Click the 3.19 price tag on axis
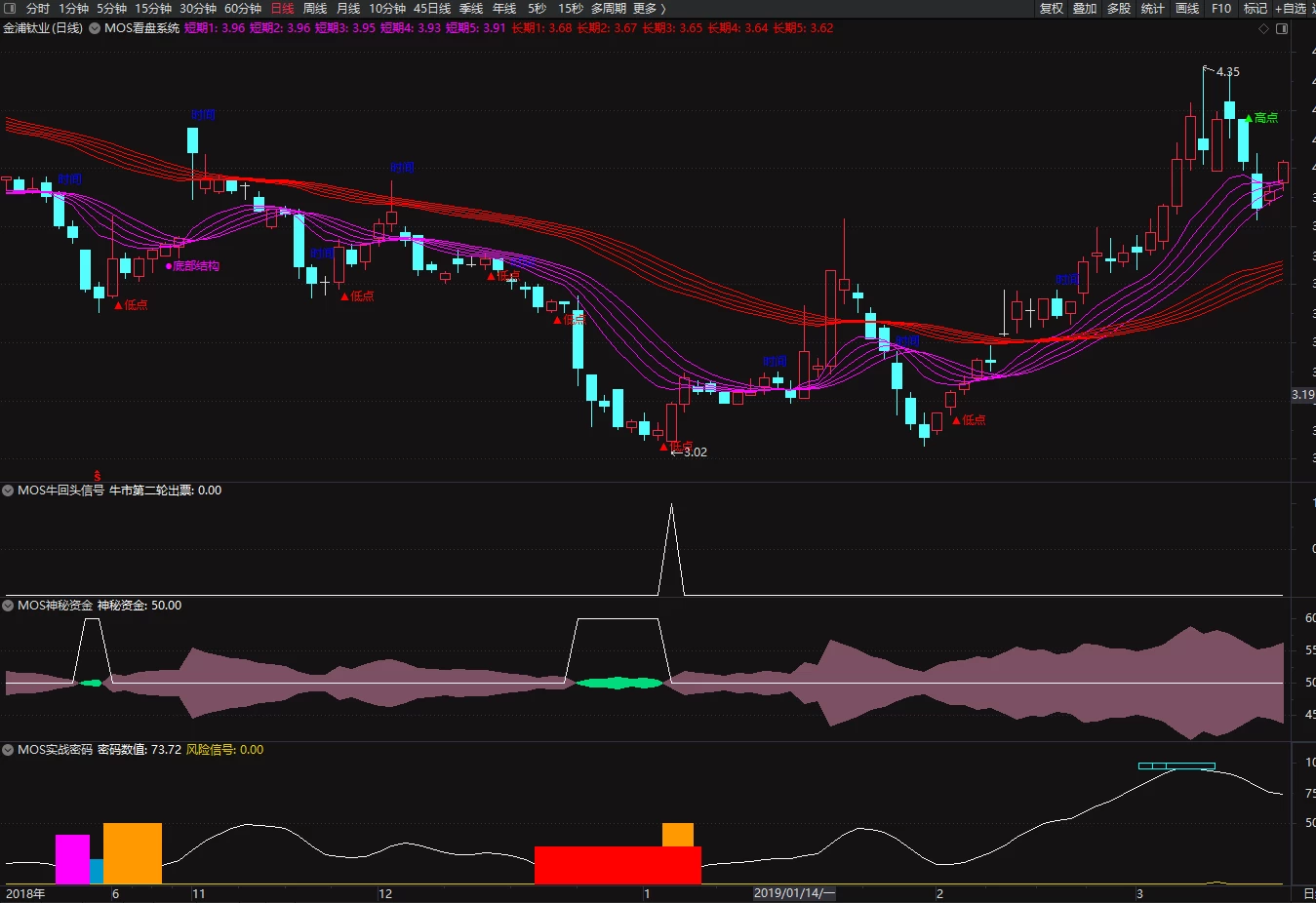The width and height of the screenshot is (1316, 903). coord(1303,395)
